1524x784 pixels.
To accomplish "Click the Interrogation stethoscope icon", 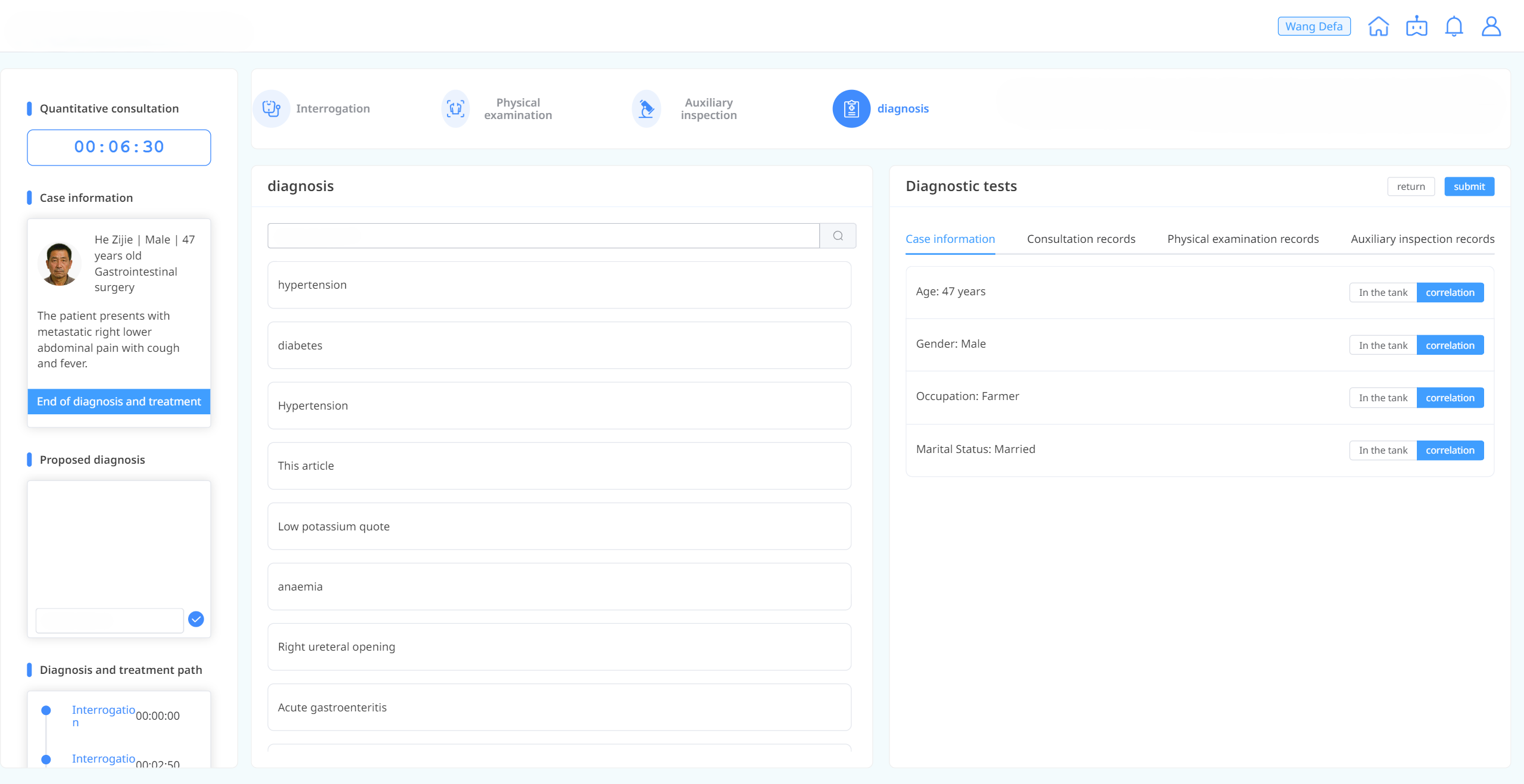I will click(x=271, y=108).
